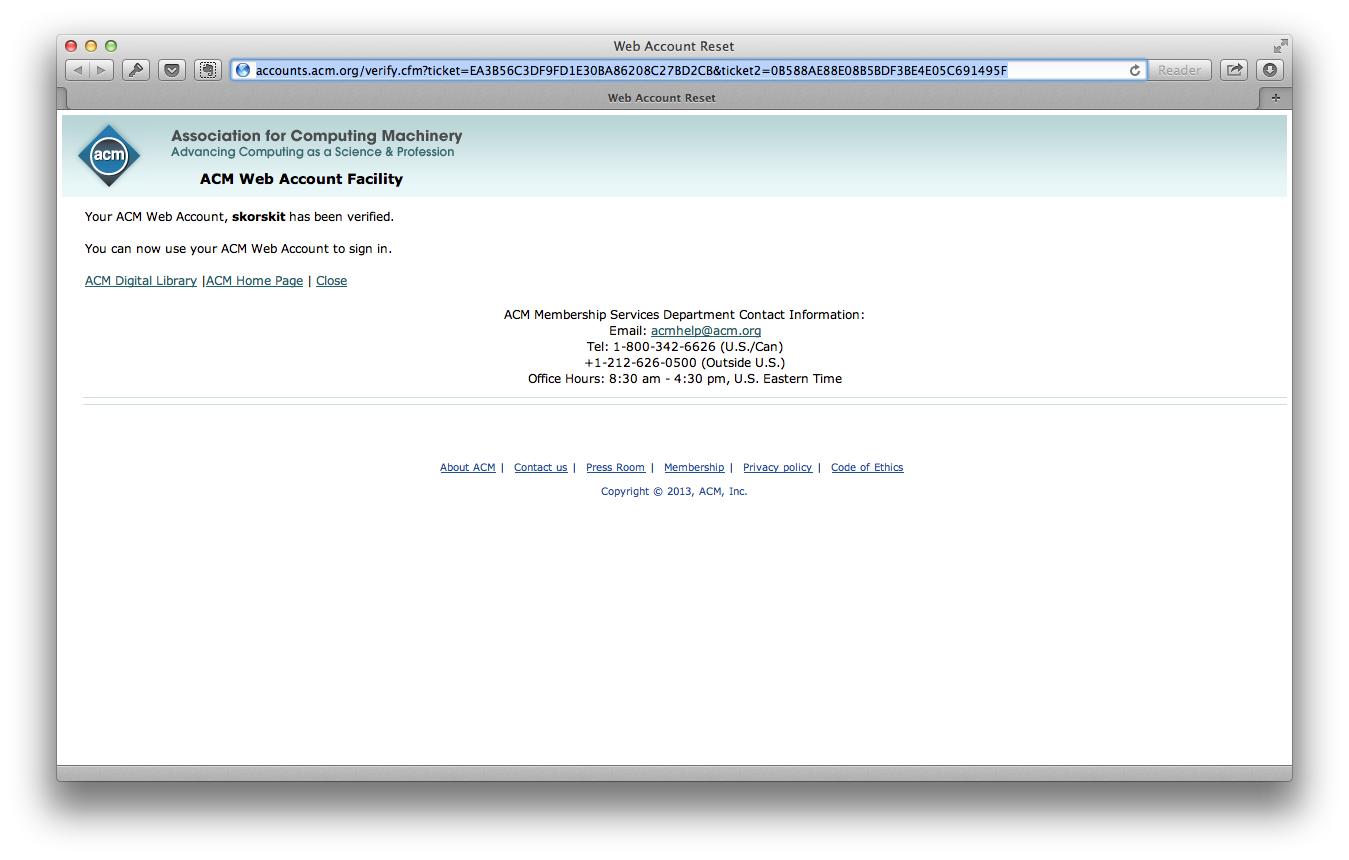The height and width of the screenshot is (860, 1349).
Task: Open the Press Room footer link
Action: click(x=615, y=468)
